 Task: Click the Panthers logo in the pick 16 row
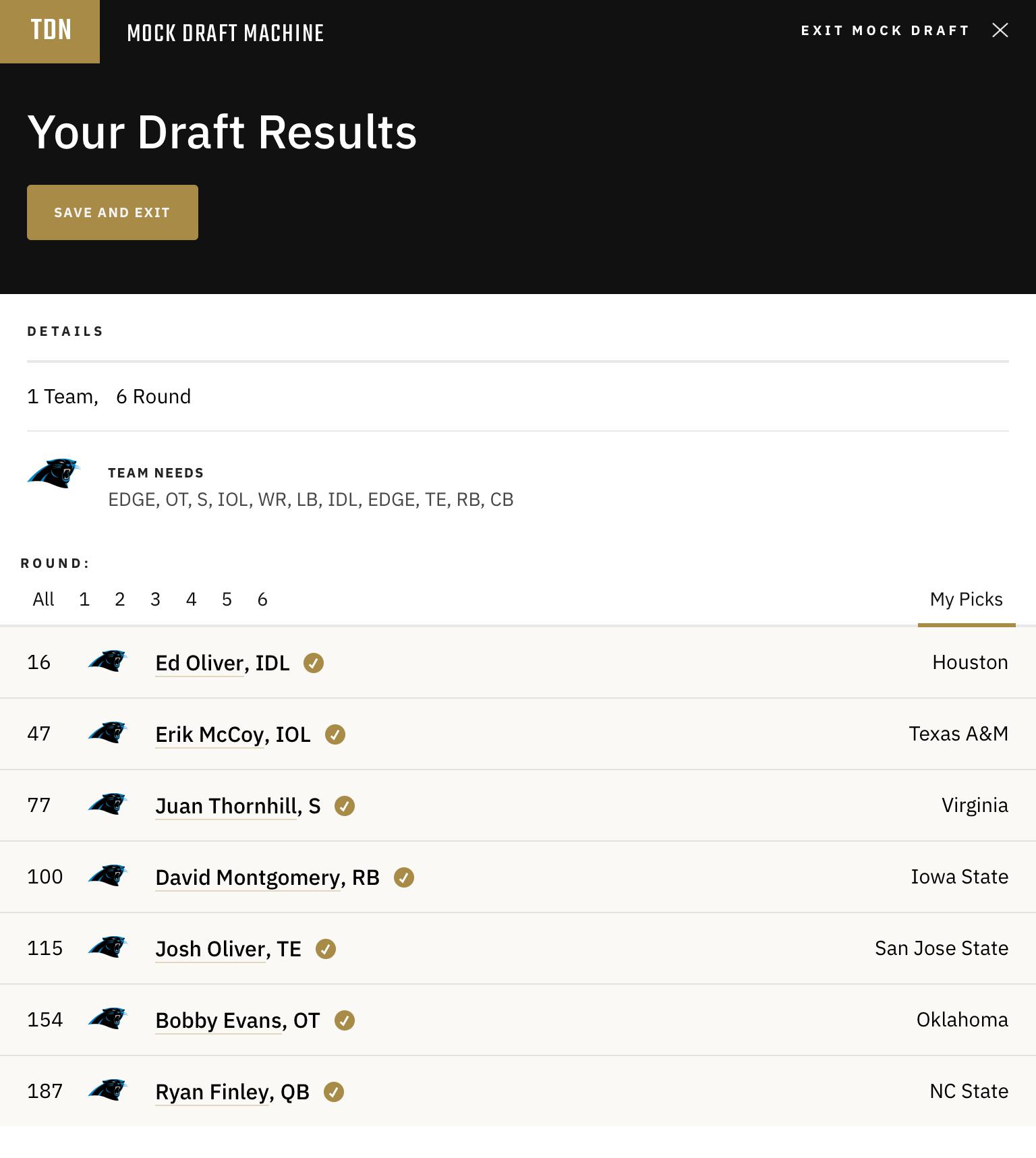click(108, 661)
